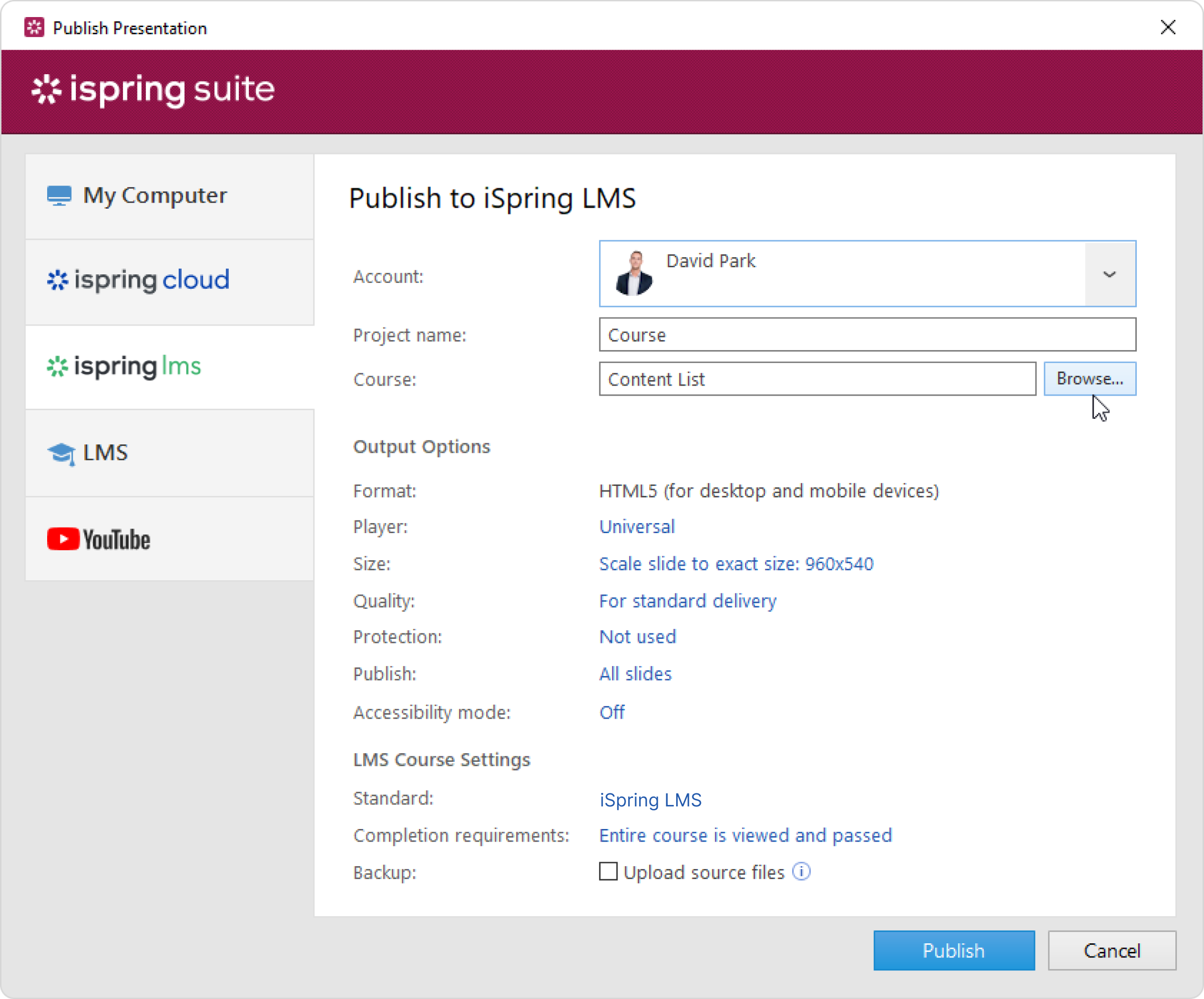1204x999 pixels.
Task: Switch to the iSpring Cloud tab
Action: coord(170,281)
